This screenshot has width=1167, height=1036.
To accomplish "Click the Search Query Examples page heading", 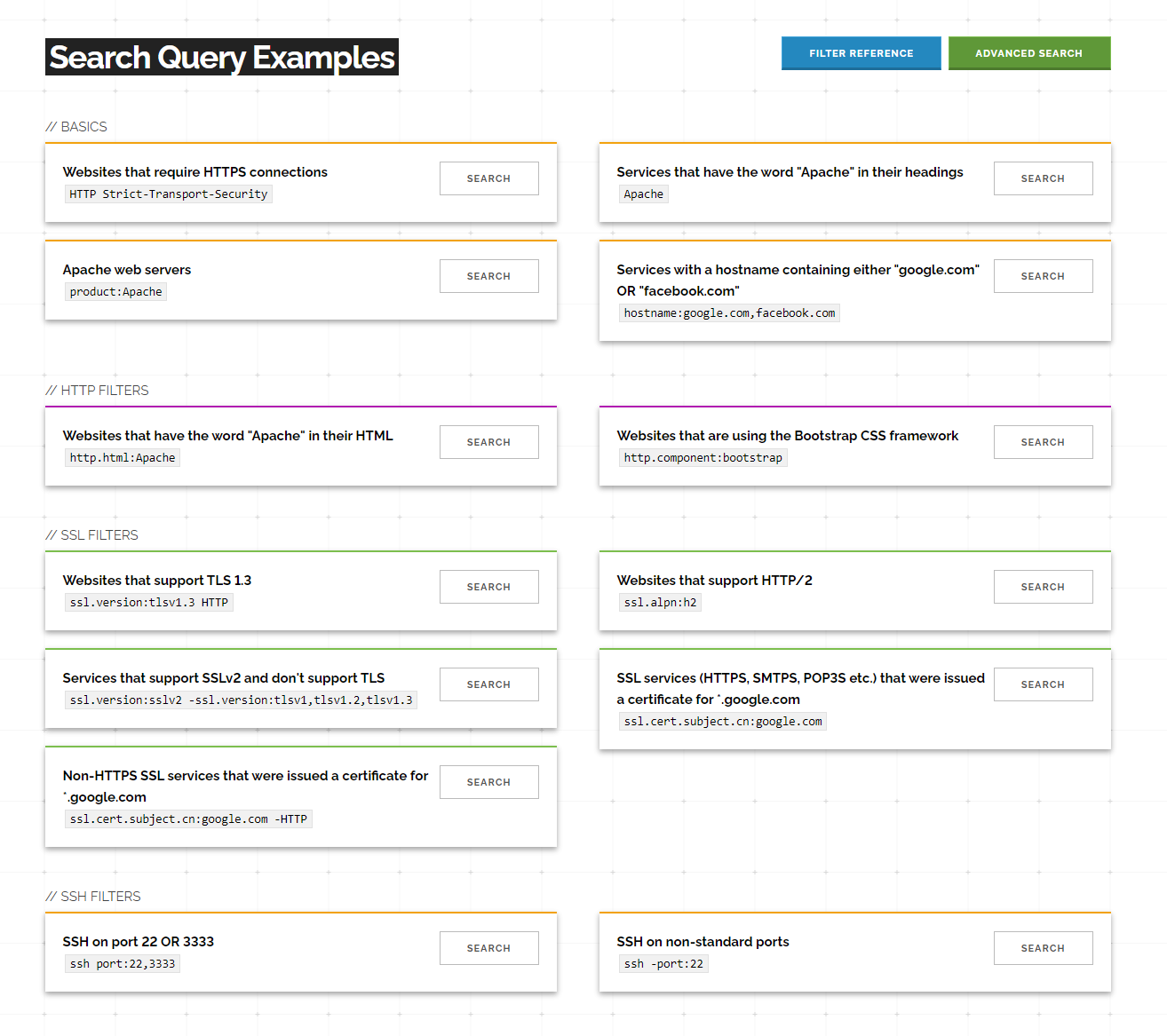I will point(222,57).
